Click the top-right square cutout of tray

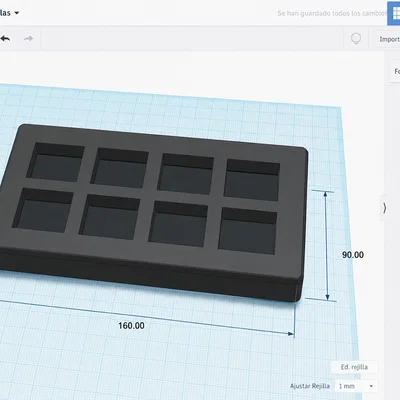(252, 180)
